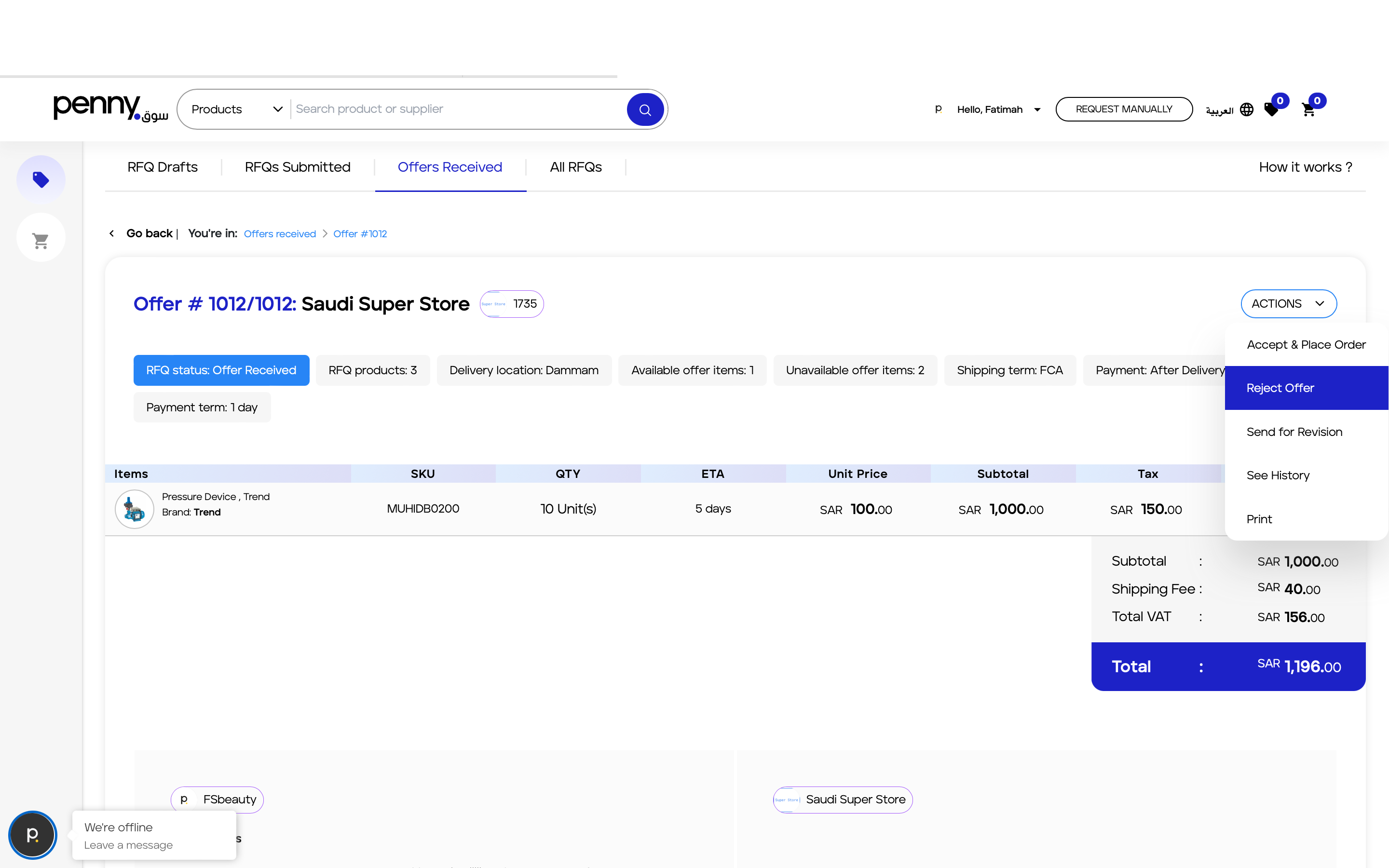Screen dimensions: 1389x868
Task: Click the Shipping Fee SAR 40.00 value
Action: 1289,589
